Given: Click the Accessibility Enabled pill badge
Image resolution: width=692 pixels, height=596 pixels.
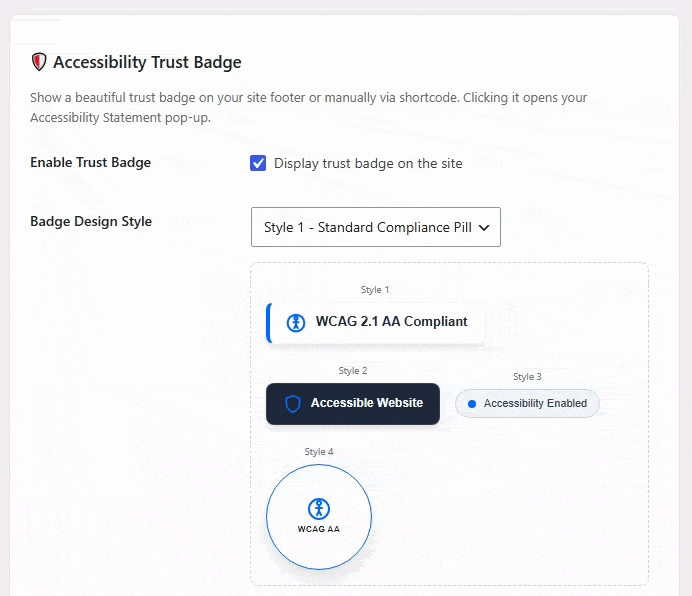Looking at the screenshot, I should point(527,404).
